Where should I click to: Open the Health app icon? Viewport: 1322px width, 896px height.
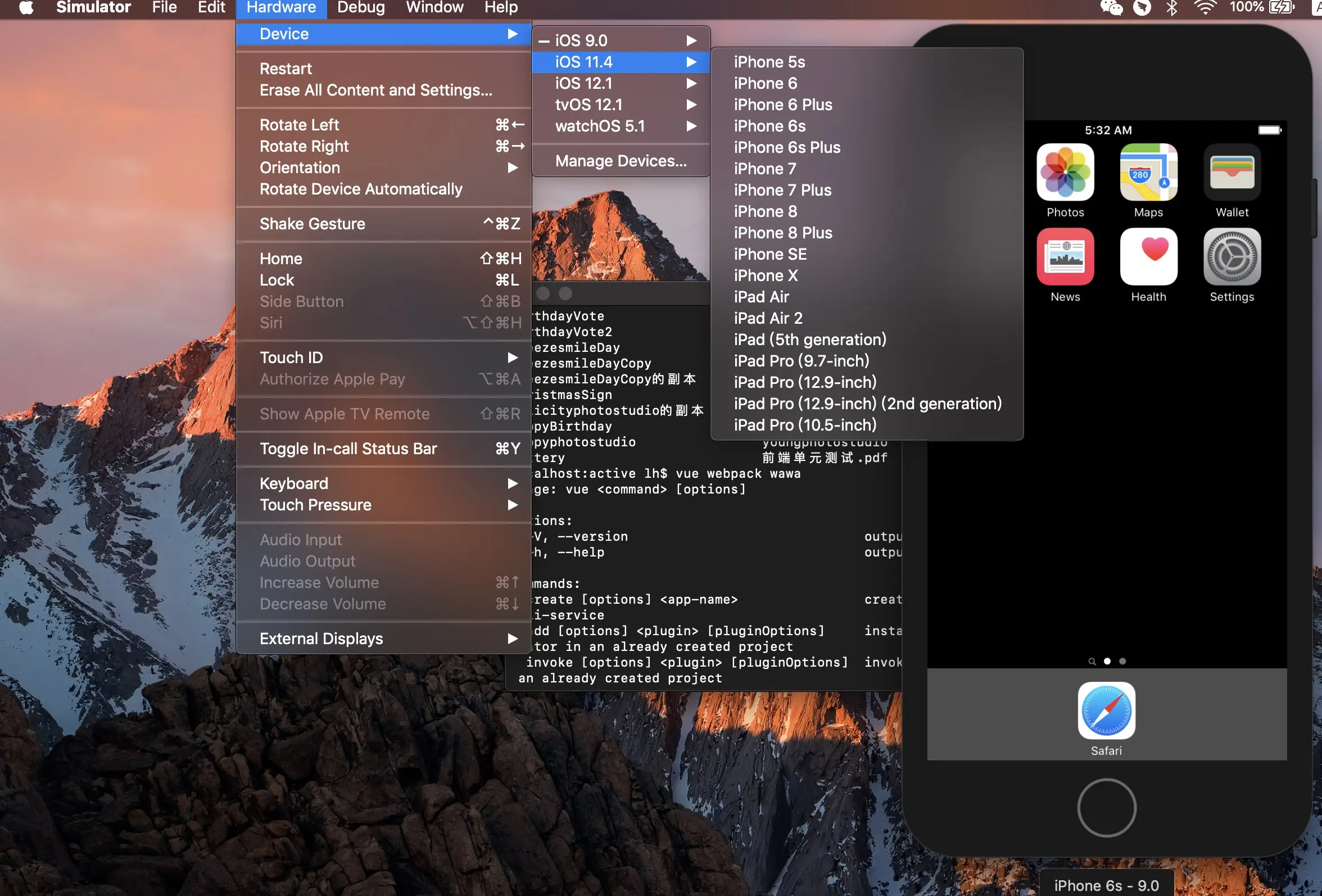(x=1148, y=256)
